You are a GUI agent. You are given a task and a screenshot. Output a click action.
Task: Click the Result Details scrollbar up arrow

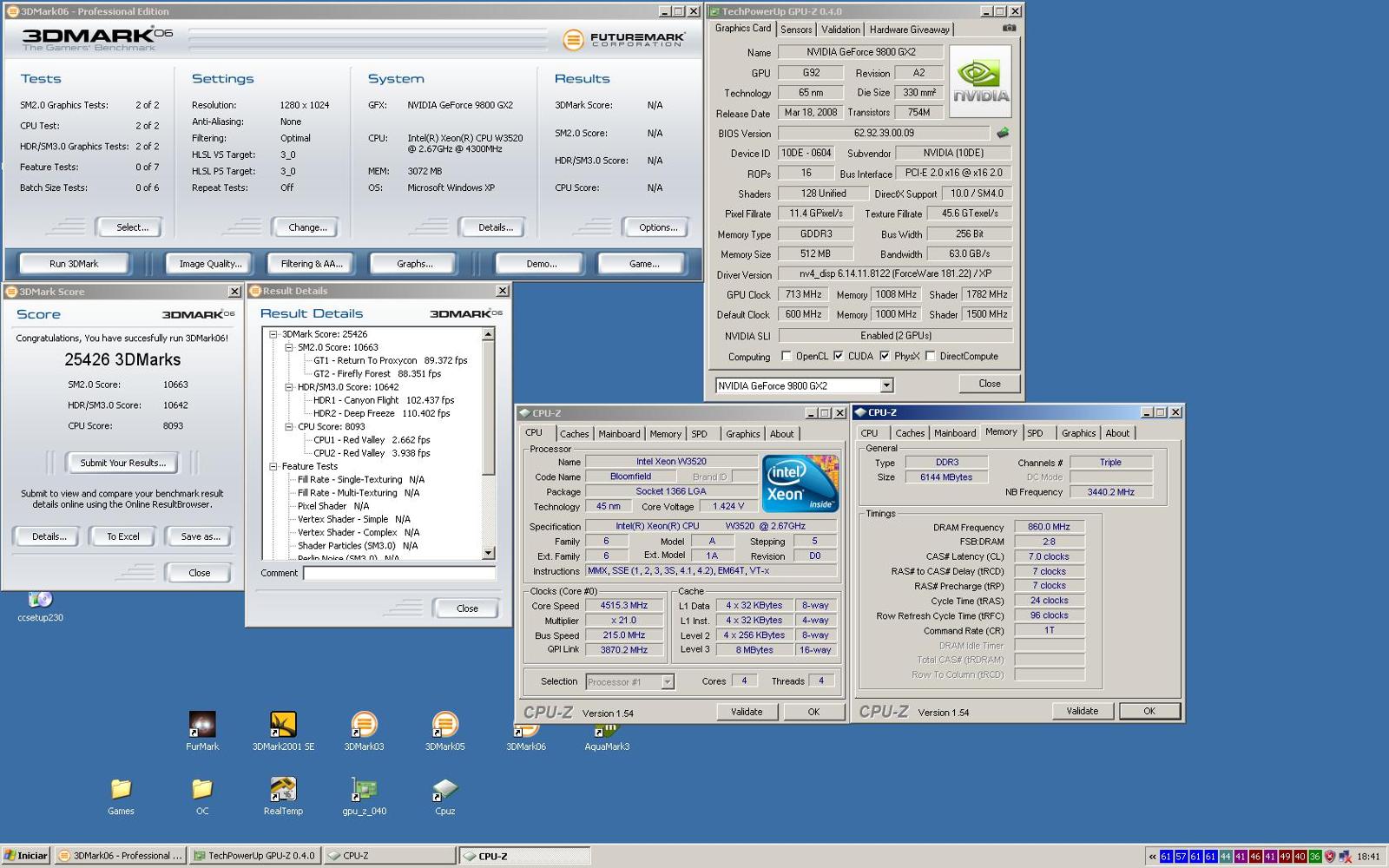coord(488,334)
